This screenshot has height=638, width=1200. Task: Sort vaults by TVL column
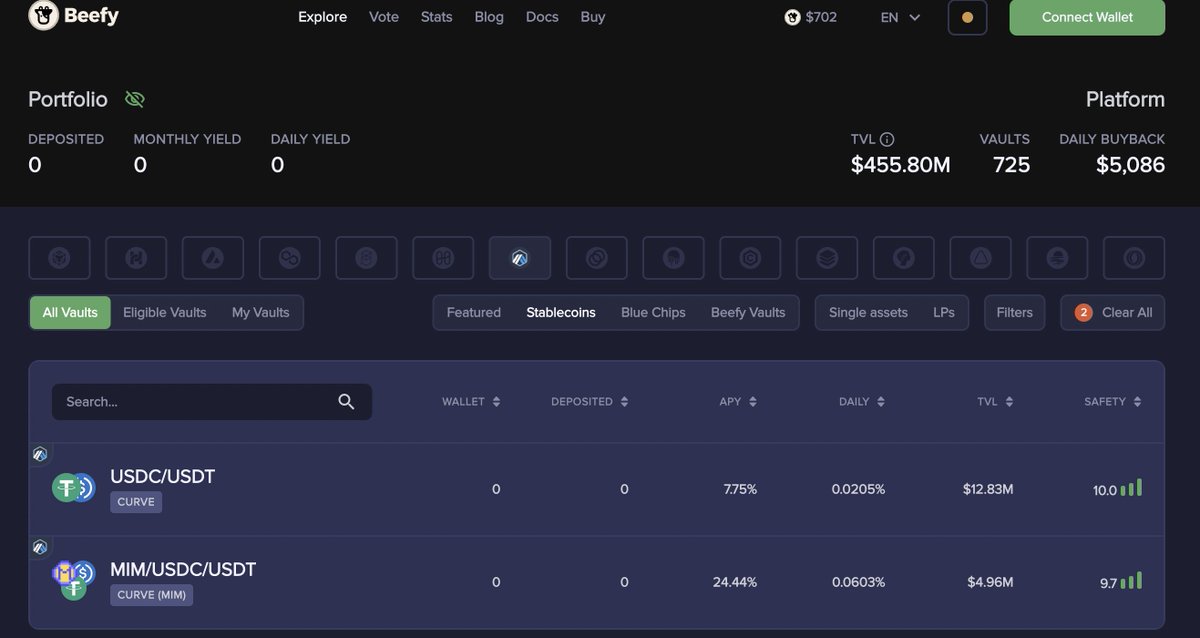996,401
